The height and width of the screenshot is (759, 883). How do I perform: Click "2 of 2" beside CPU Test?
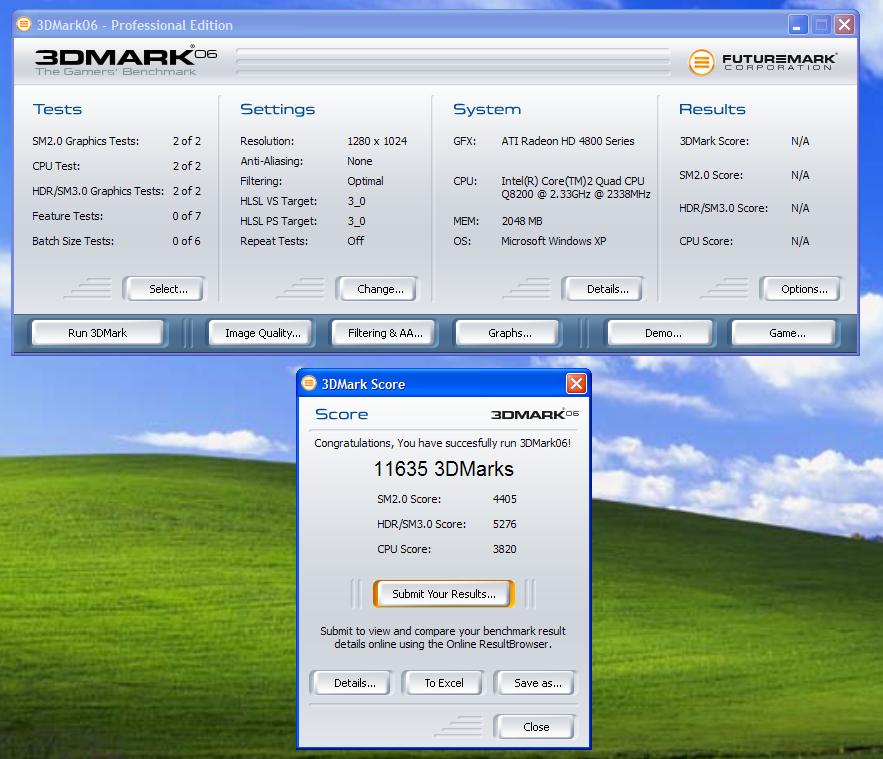(x=186, y=166)
